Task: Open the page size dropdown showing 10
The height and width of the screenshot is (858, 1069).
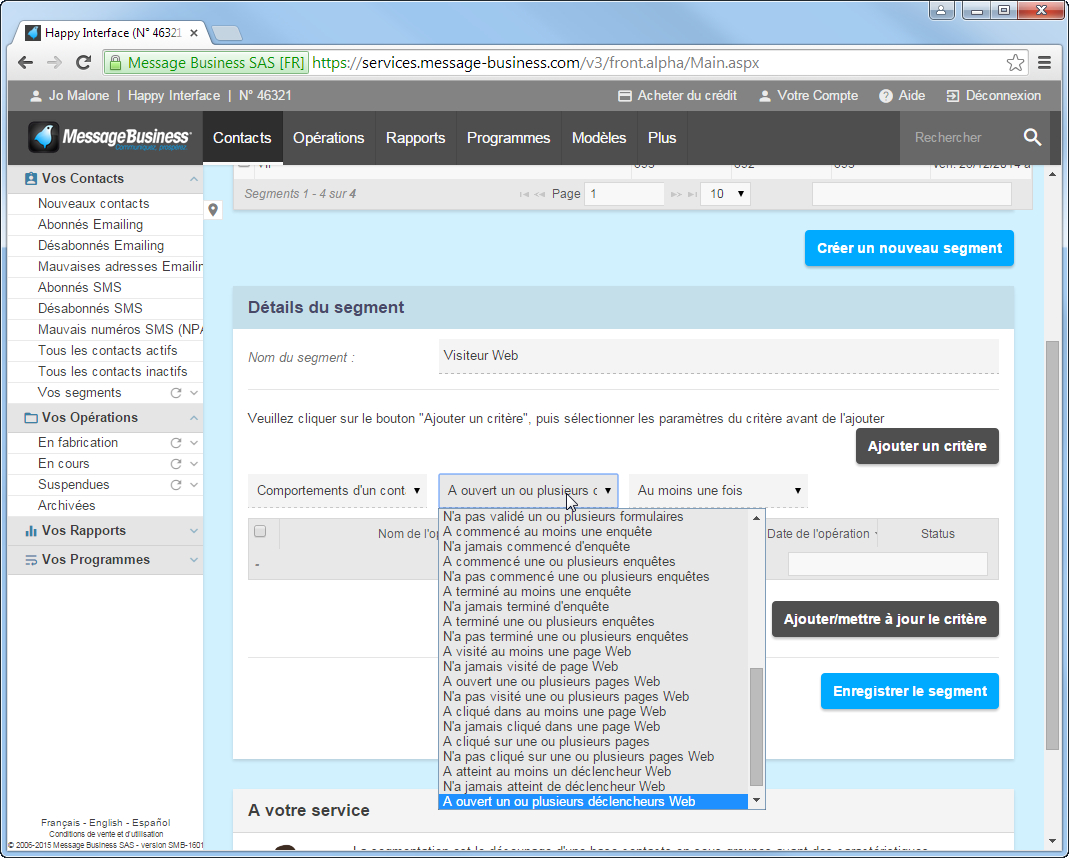Action: coord(723,193)
